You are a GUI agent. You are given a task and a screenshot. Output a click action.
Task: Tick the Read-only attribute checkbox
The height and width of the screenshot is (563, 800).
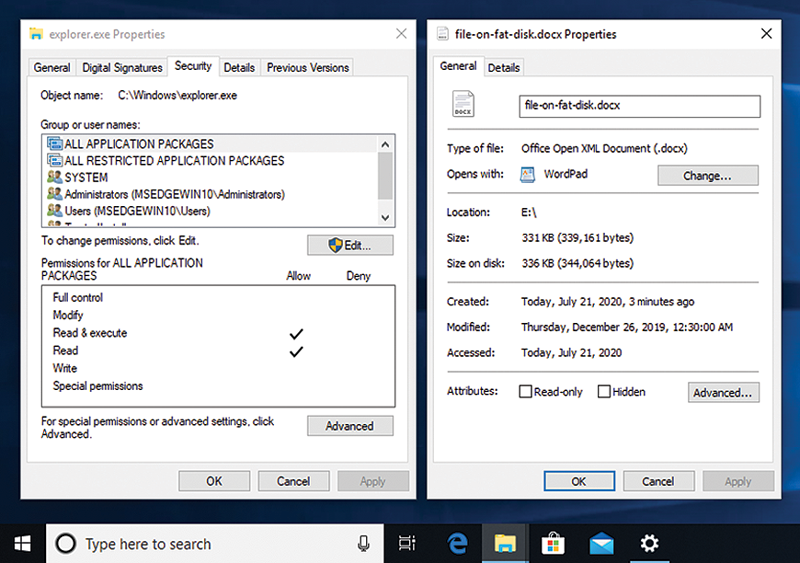(525, 391)
